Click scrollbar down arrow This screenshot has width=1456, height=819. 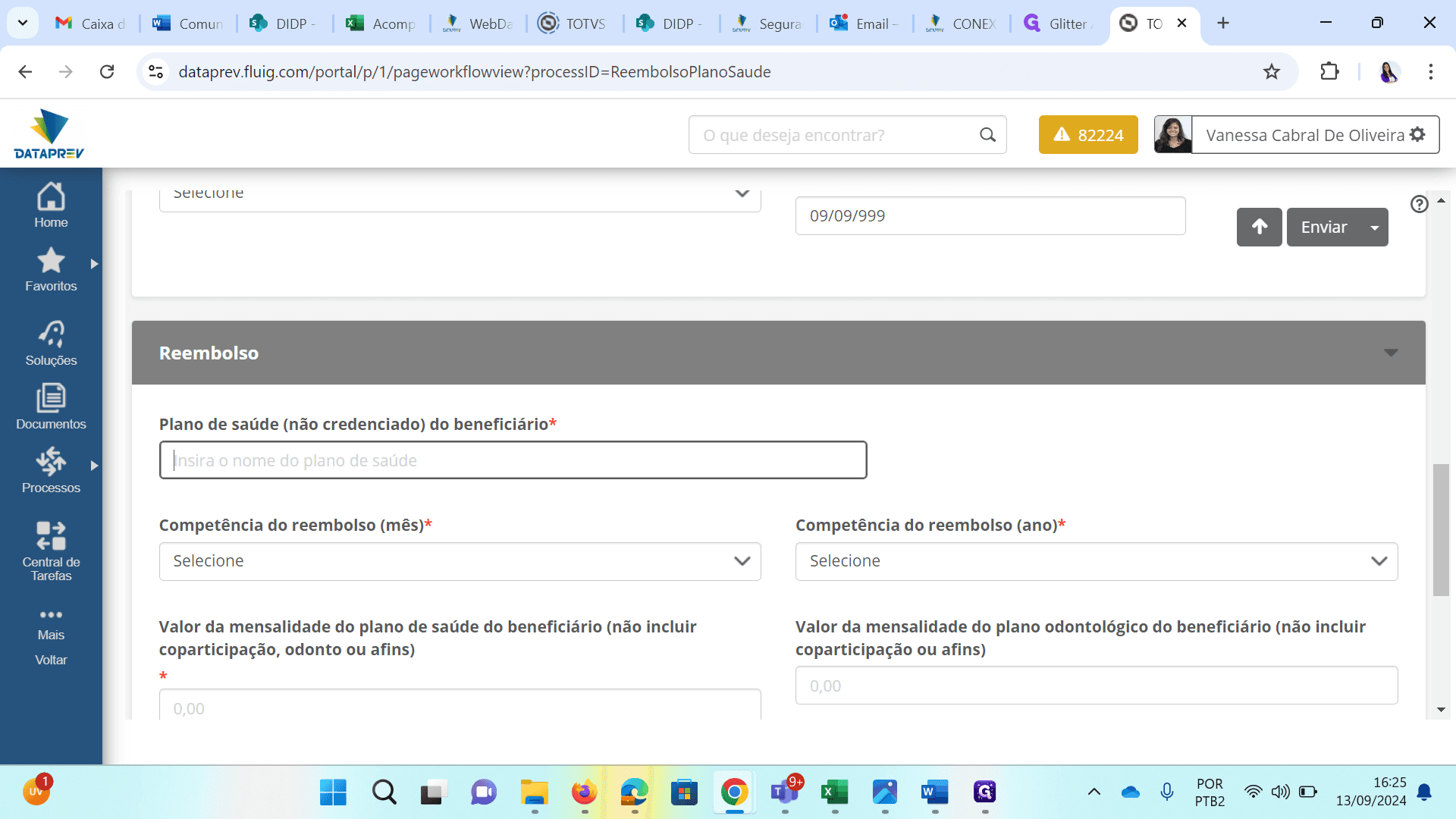click(x=1441, y=710)
